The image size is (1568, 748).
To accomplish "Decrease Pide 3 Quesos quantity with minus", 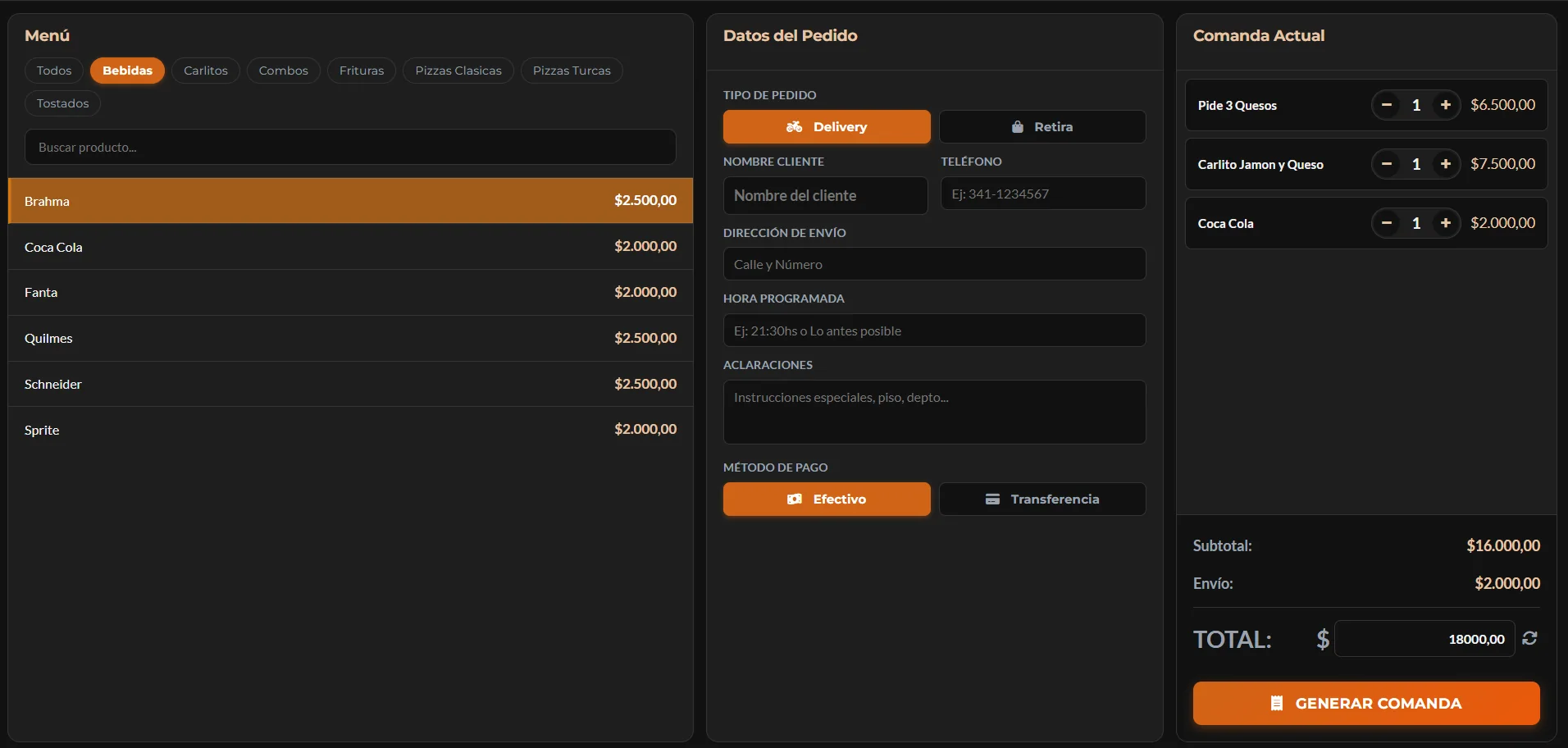I will [x=1387, y=105].
